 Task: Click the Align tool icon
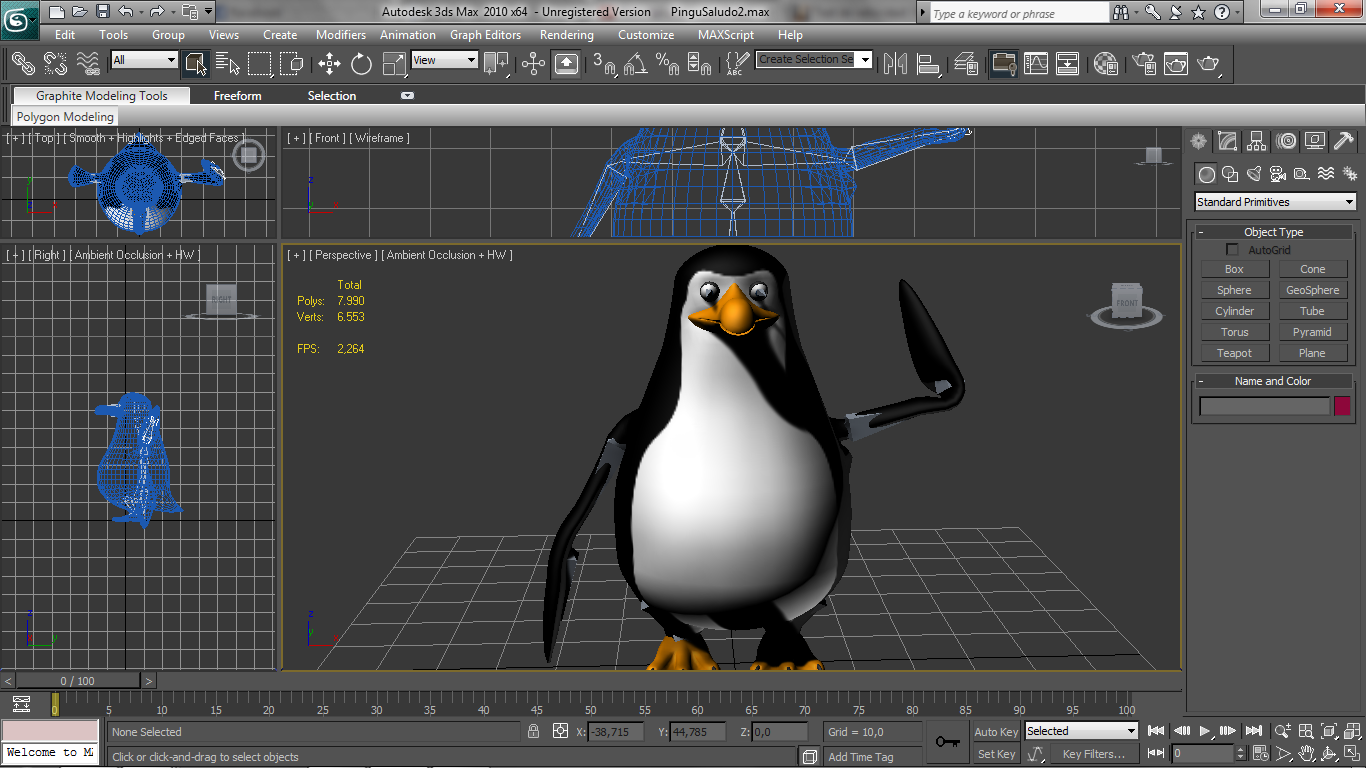coord(928,64)
